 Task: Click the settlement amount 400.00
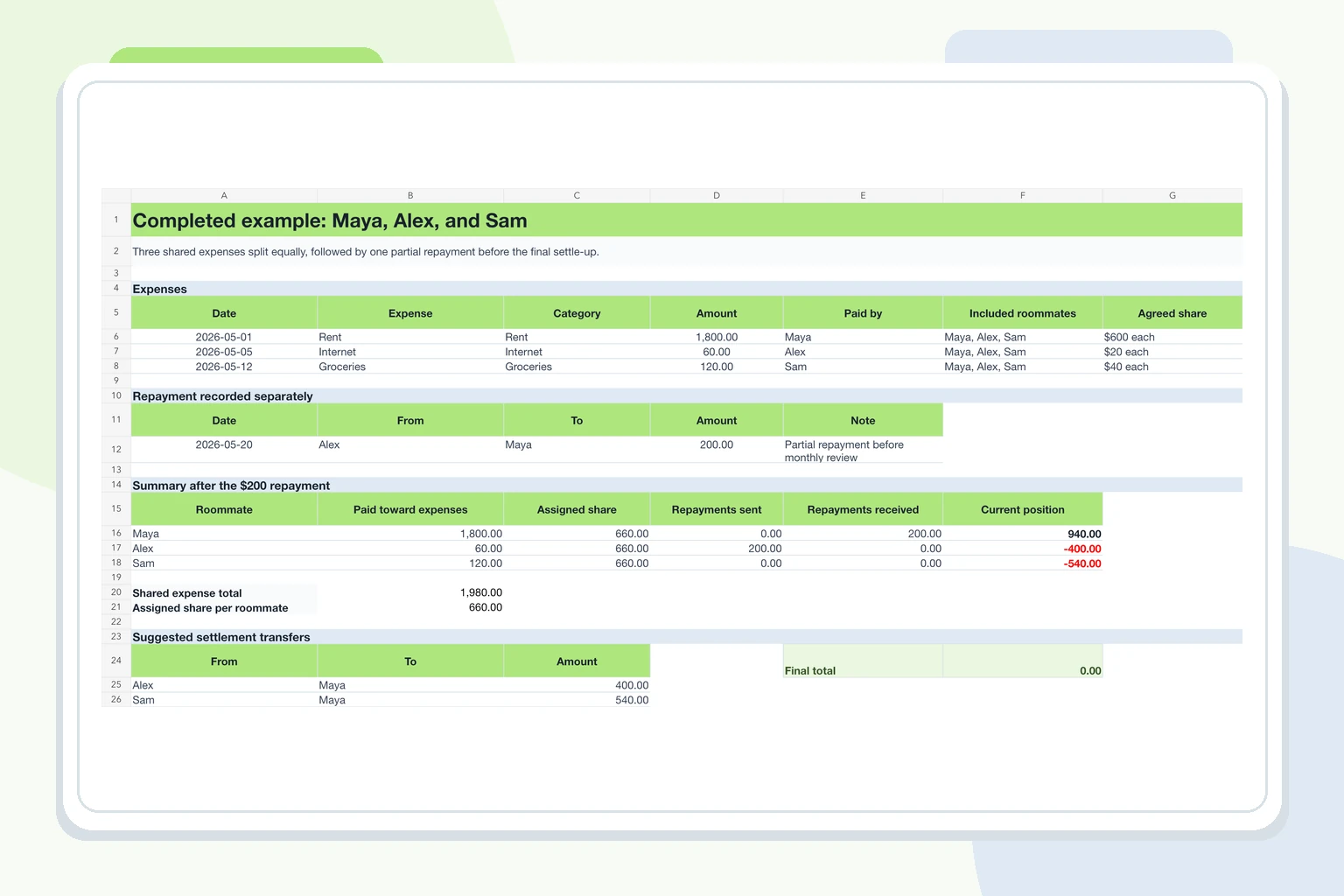point(577,685)
